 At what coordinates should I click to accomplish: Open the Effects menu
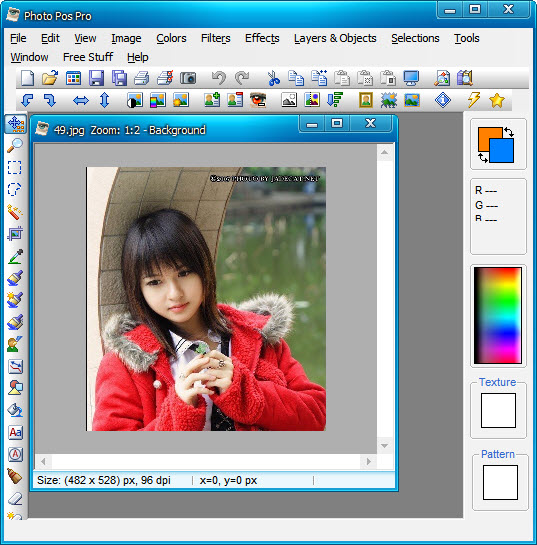click(262, 38)
